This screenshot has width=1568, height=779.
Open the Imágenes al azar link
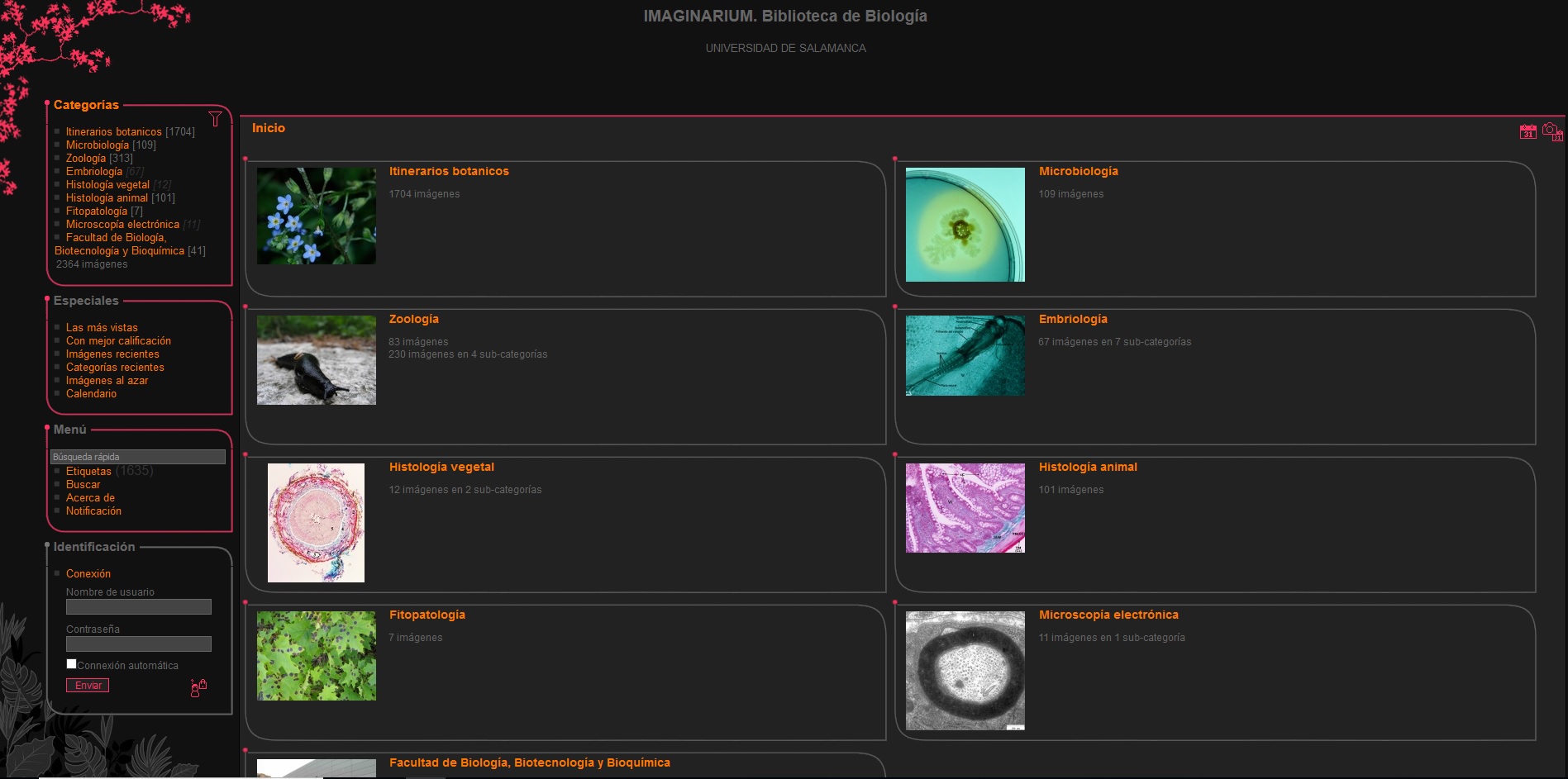pyautogui.click(x=107, y=381)
